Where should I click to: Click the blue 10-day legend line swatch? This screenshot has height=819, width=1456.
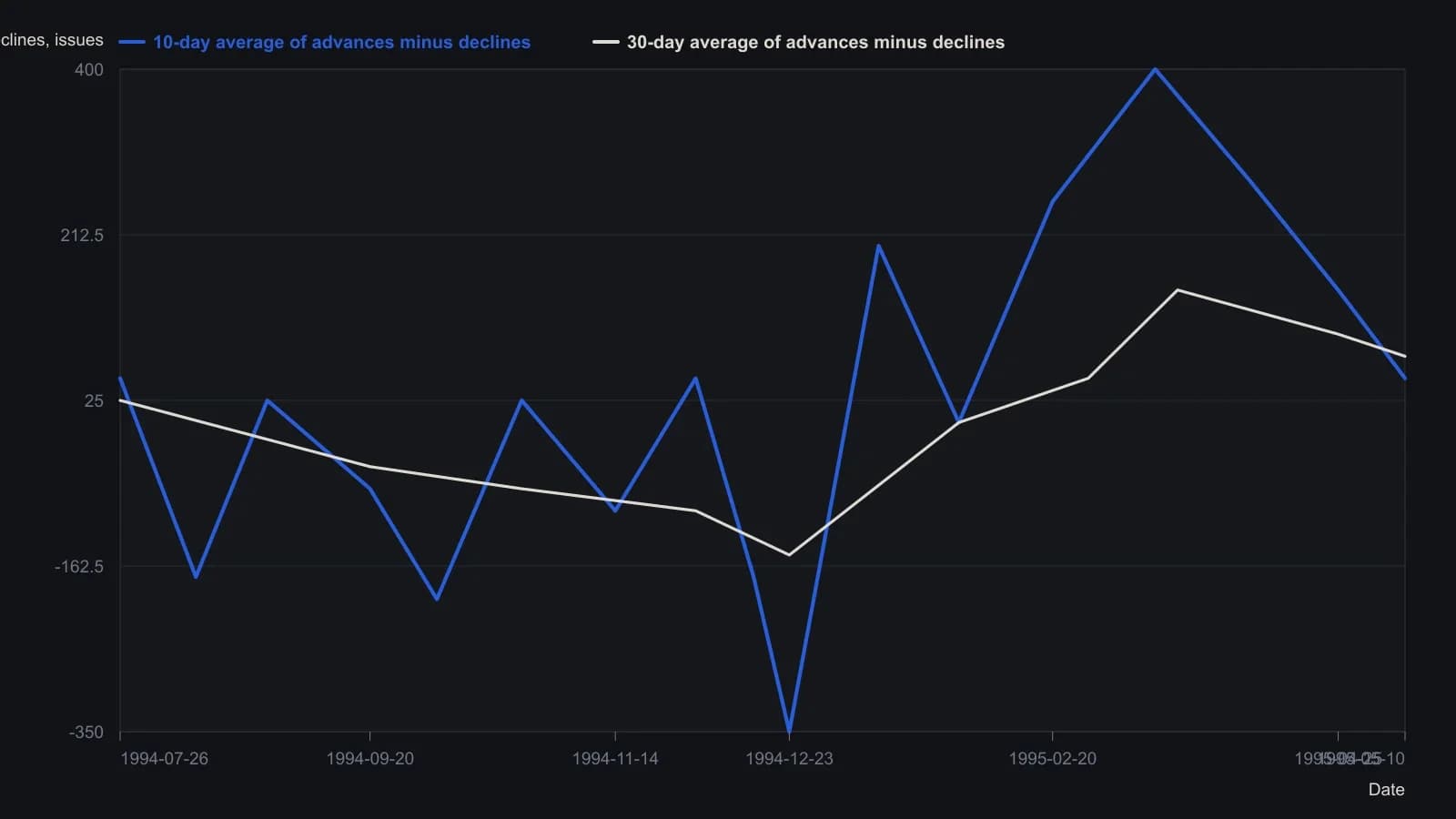point(132,42)
